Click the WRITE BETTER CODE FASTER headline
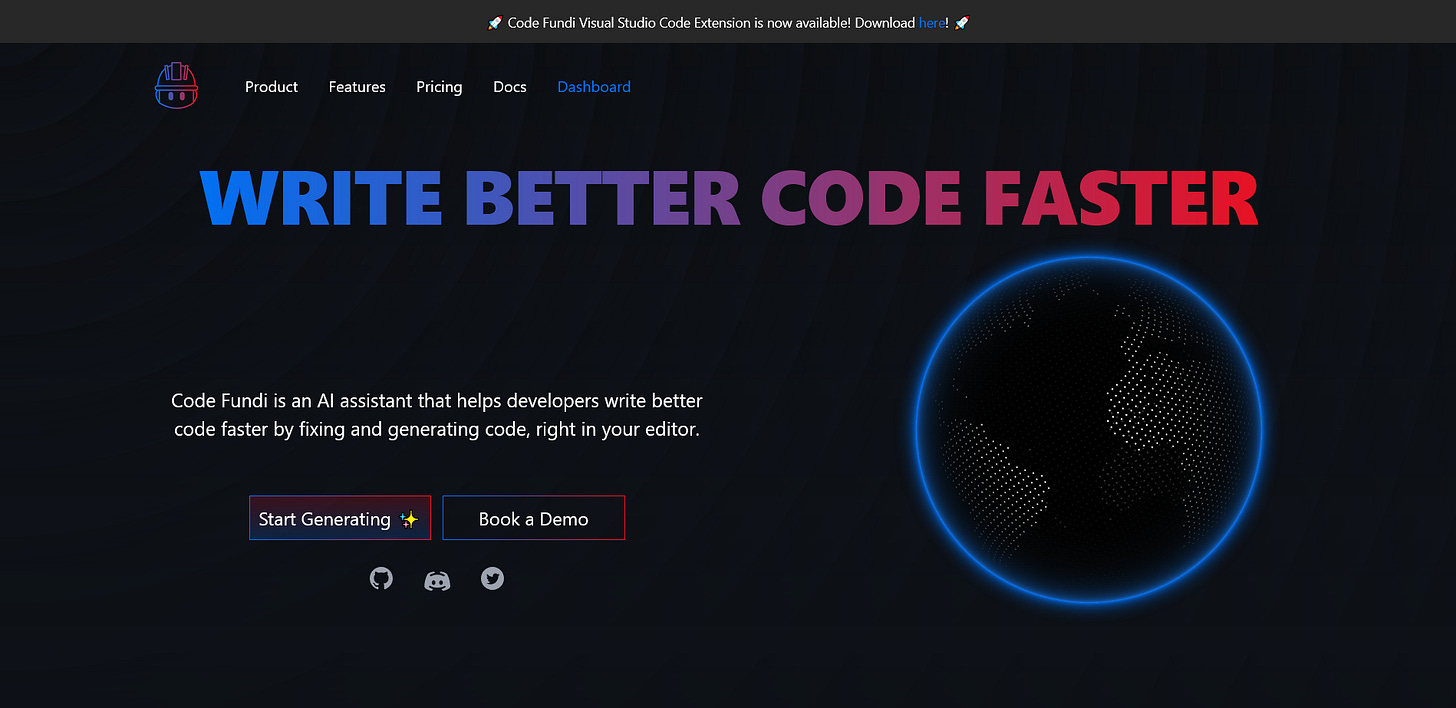The width and height of the screenshot is (1456, 708). (728, 198)
